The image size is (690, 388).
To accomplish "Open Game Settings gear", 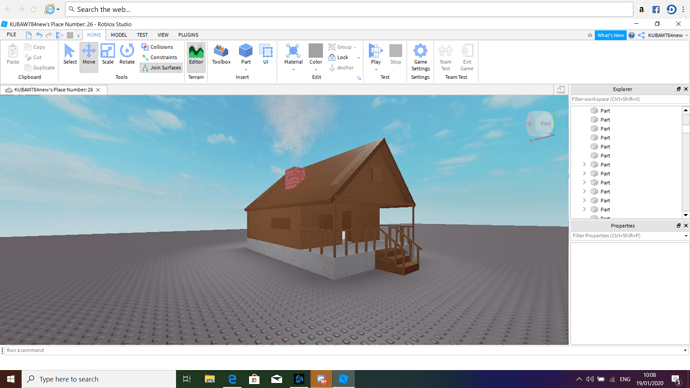I will click(420, 57).
